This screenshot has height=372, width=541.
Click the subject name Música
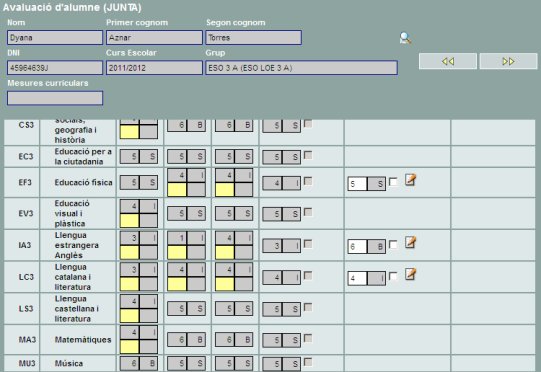pos(69,363)
